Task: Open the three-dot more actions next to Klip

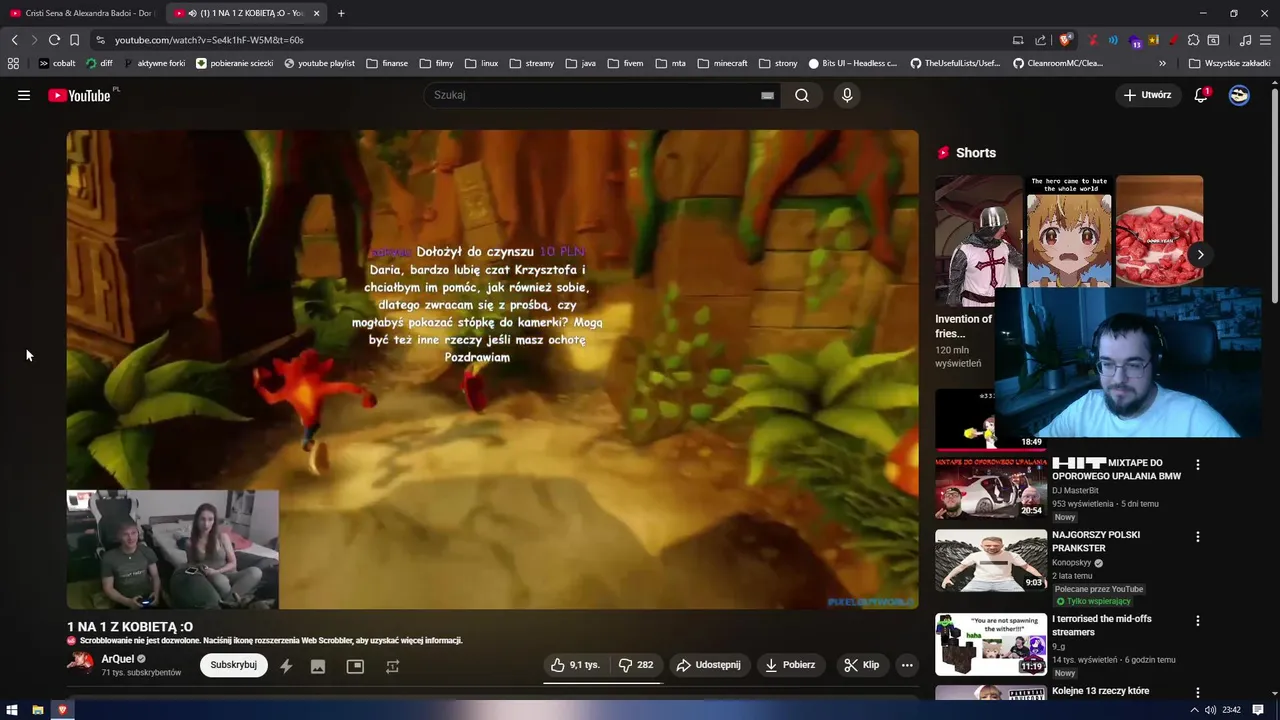Action: (x=907, y=665)
